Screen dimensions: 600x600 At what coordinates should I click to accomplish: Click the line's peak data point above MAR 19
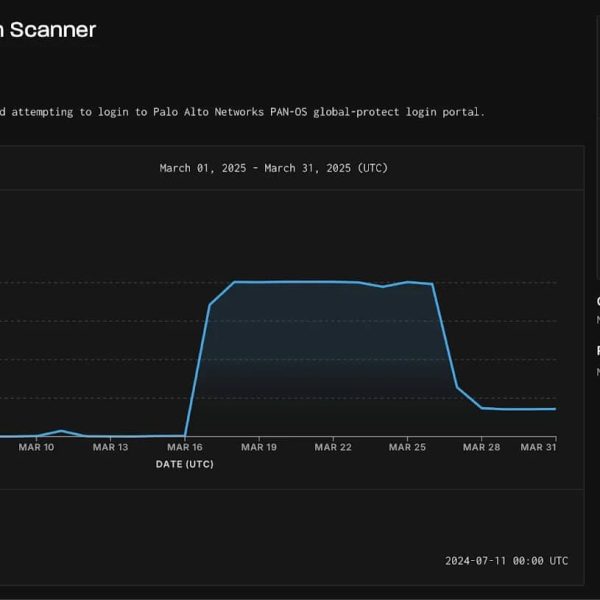pyautogui.click(x=259, y=282)
